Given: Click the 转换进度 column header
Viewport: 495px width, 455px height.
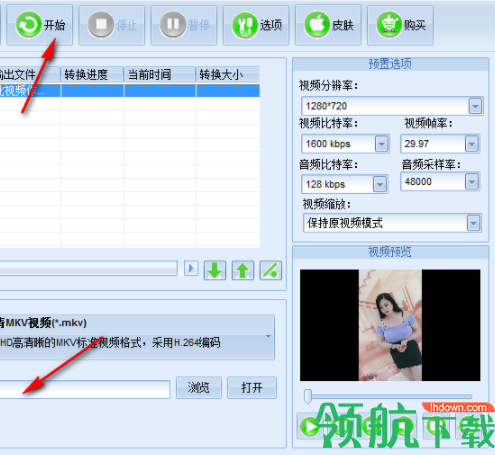Looking at the screenshot, I should tap(92, 74).
